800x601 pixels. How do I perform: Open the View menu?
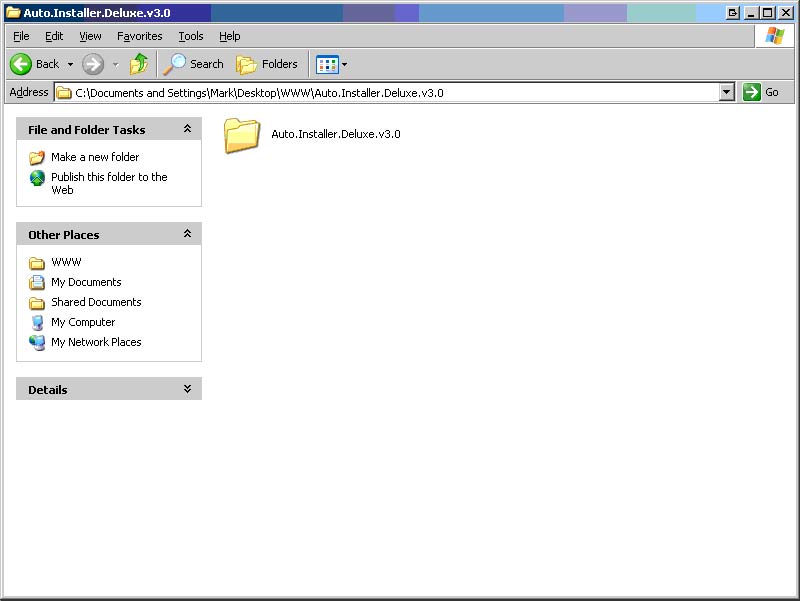tap(90, 36)
